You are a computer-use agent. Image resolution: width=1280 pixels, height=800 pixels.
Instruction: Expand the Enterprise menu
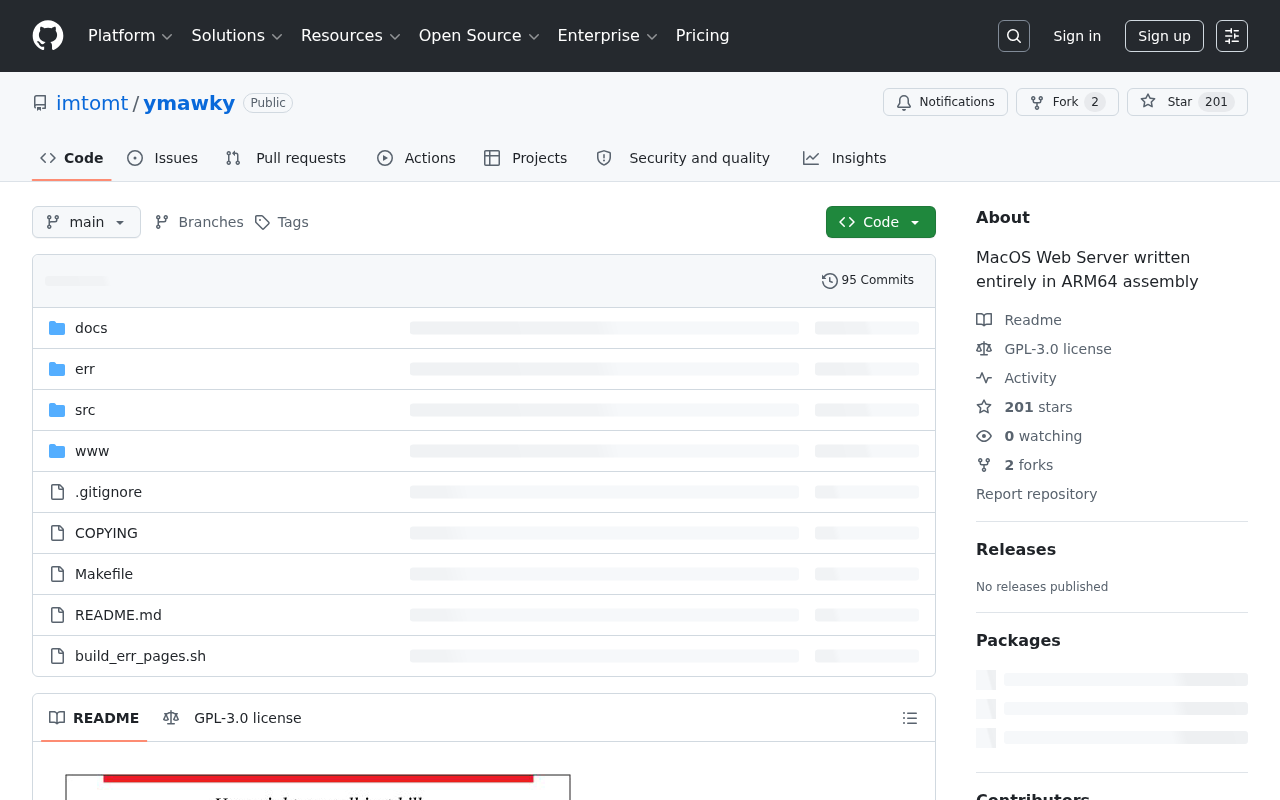tap(607, 36)
